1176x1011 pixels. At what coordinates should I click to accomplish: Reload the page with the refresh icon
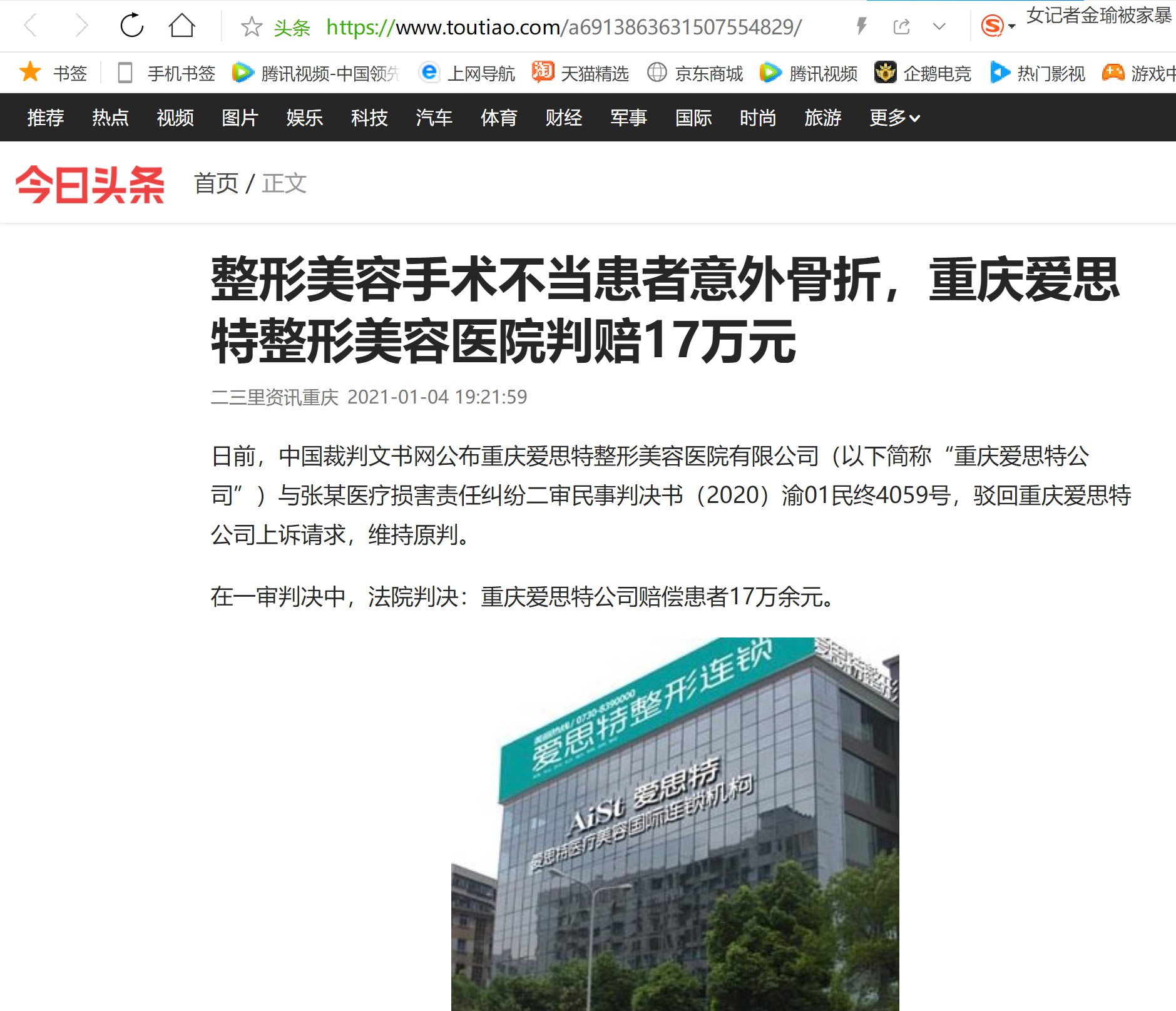(132, 26)
